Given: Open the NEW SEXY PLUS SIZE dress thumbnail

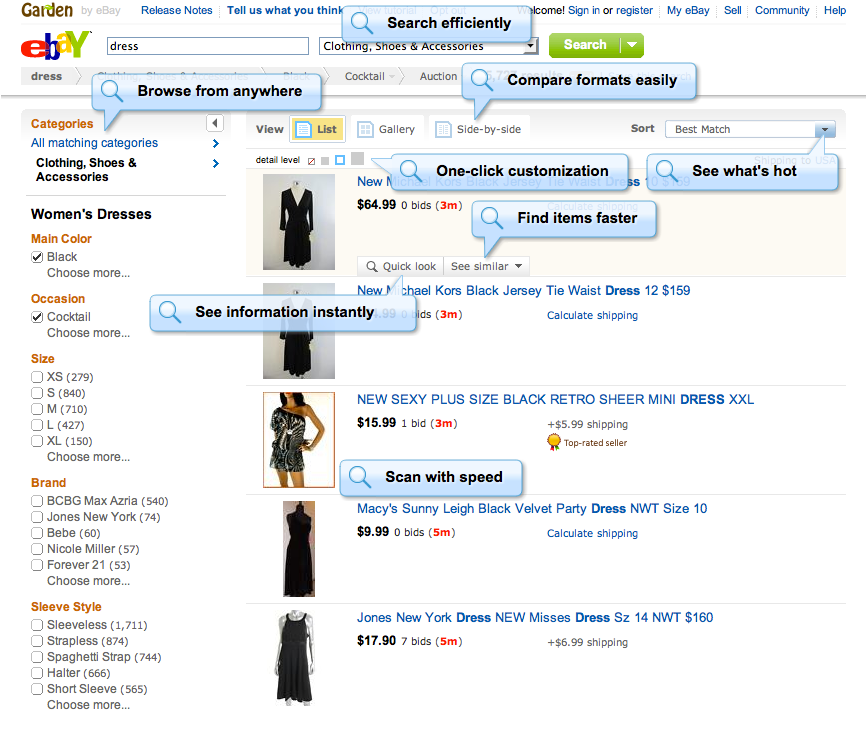Looking at the screenshot, I should [299, 440].
